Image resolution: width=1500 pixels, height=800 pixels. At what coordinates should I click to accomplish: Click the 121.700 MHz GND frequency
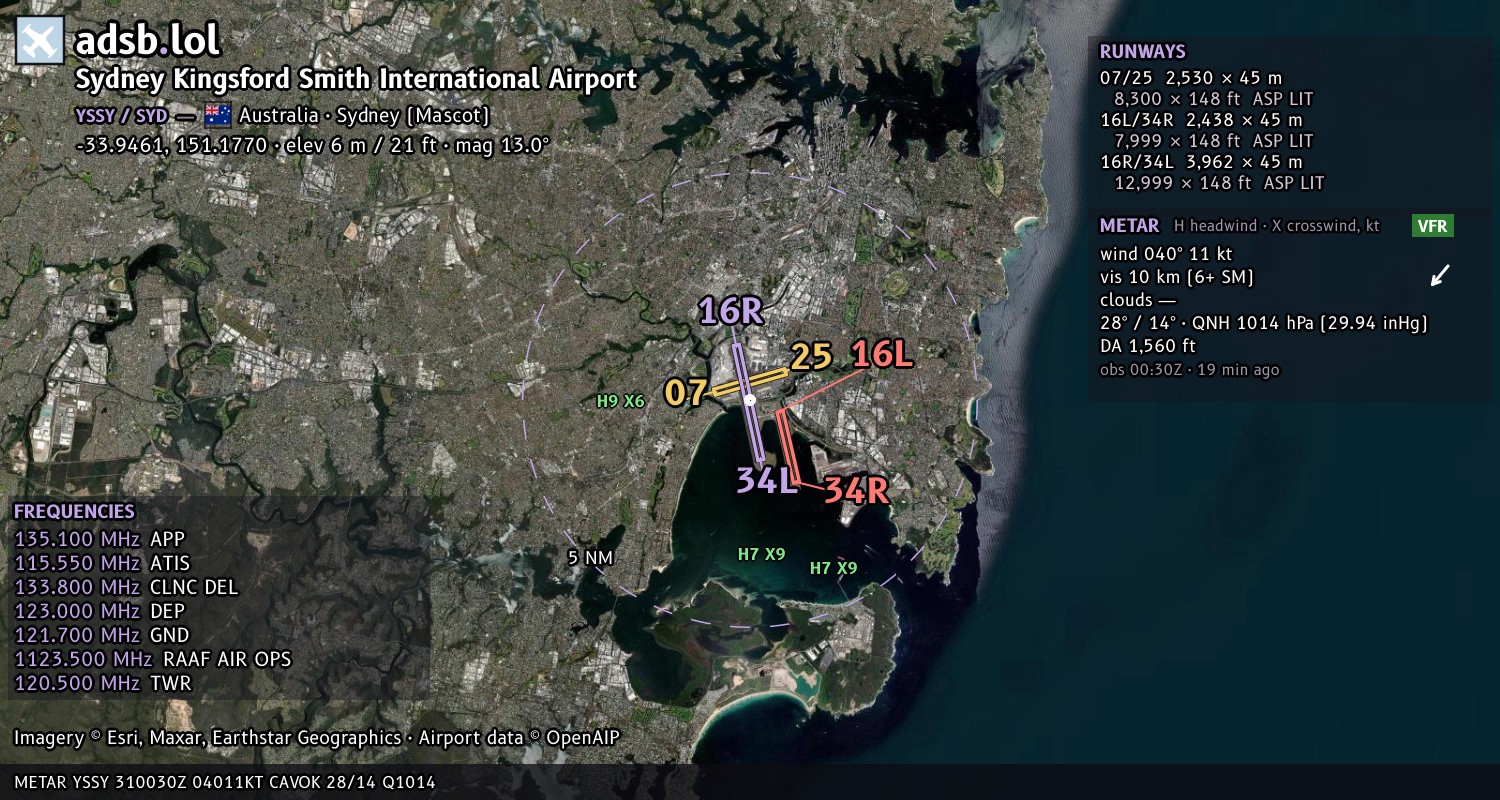(x=102, y=636)
